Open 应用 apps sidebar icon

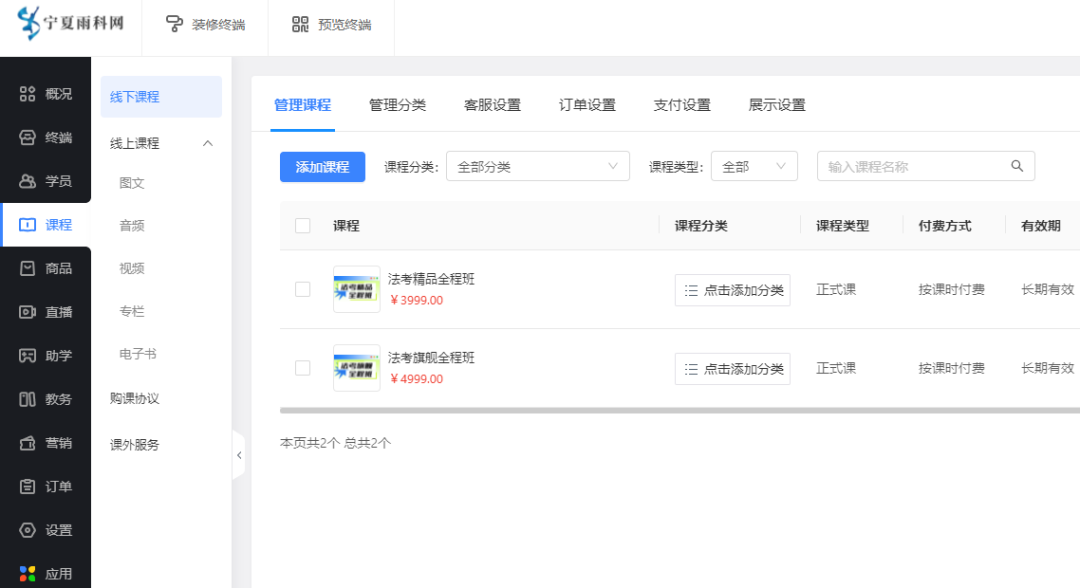27,574
